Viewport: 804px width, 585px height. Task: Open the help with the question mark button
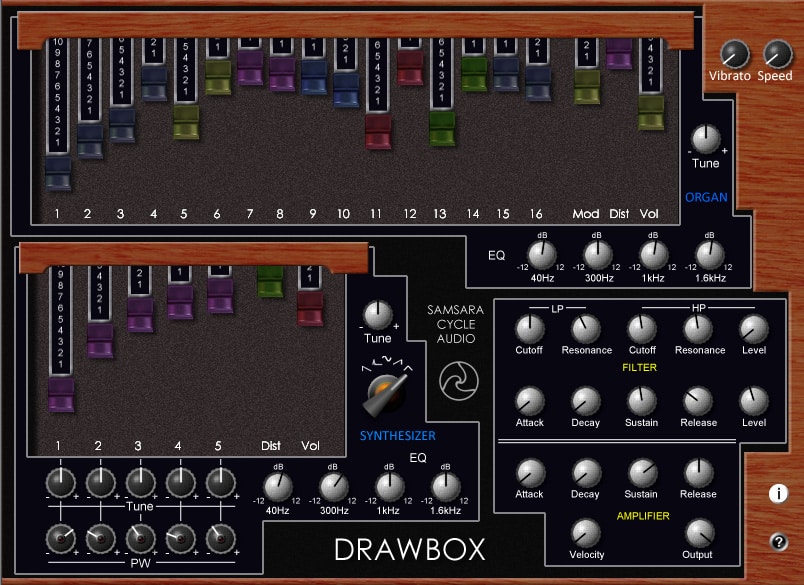click(778, 541)
